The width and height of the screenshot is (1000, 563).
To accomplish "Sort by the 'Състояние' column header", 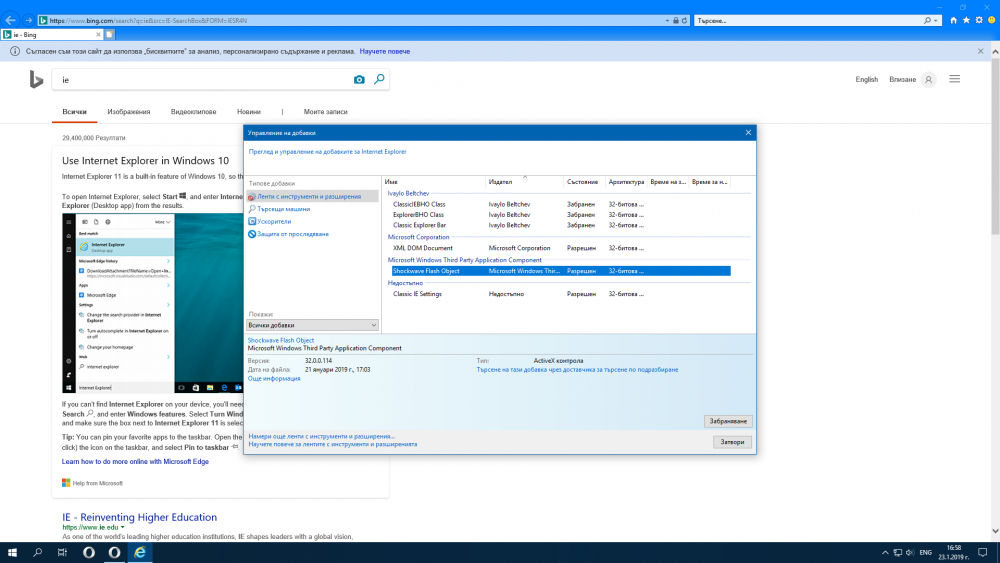I will point(583,182).
